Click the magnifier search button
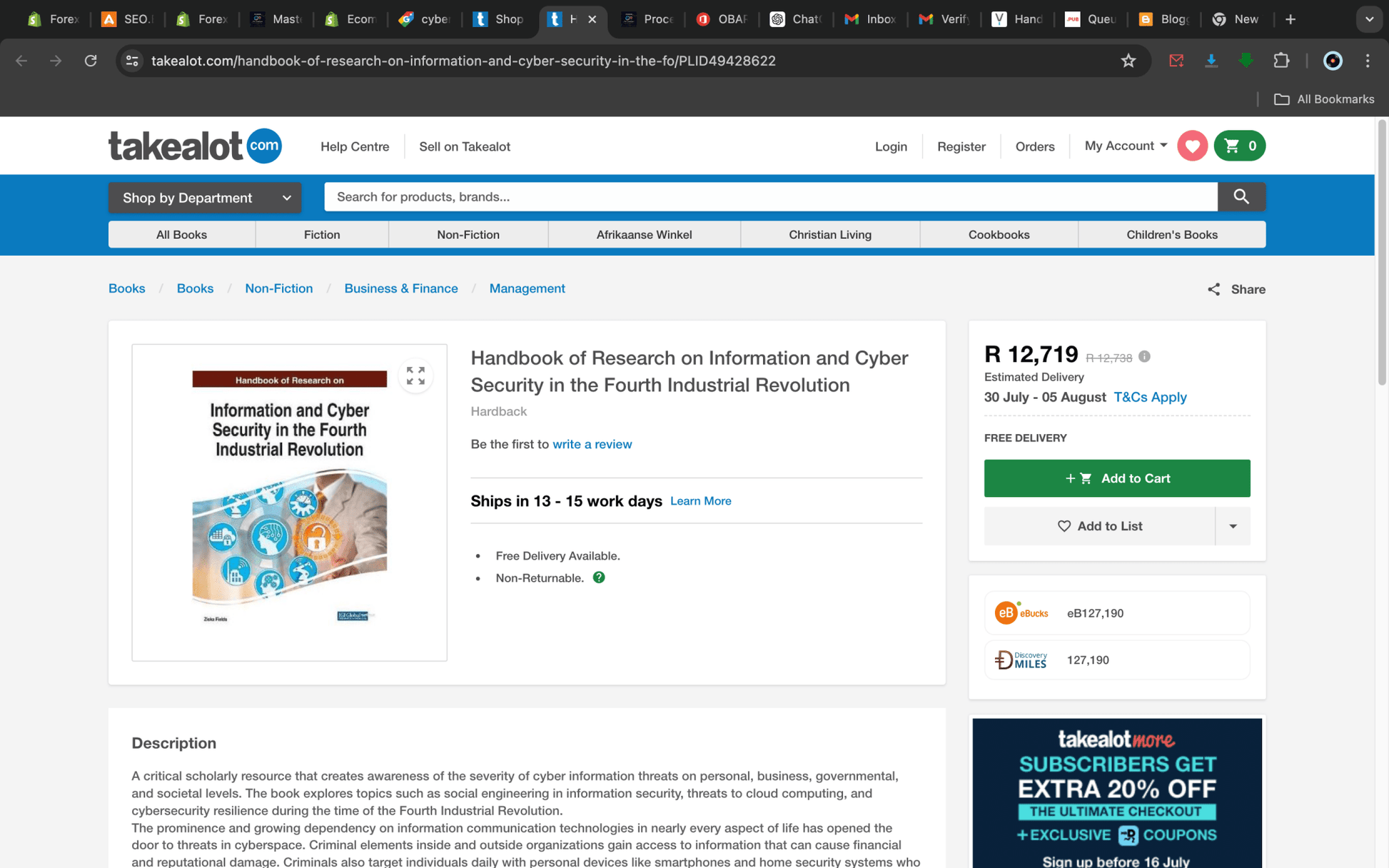Screen dimensions: 1389x868 (x=1241, y=196)
